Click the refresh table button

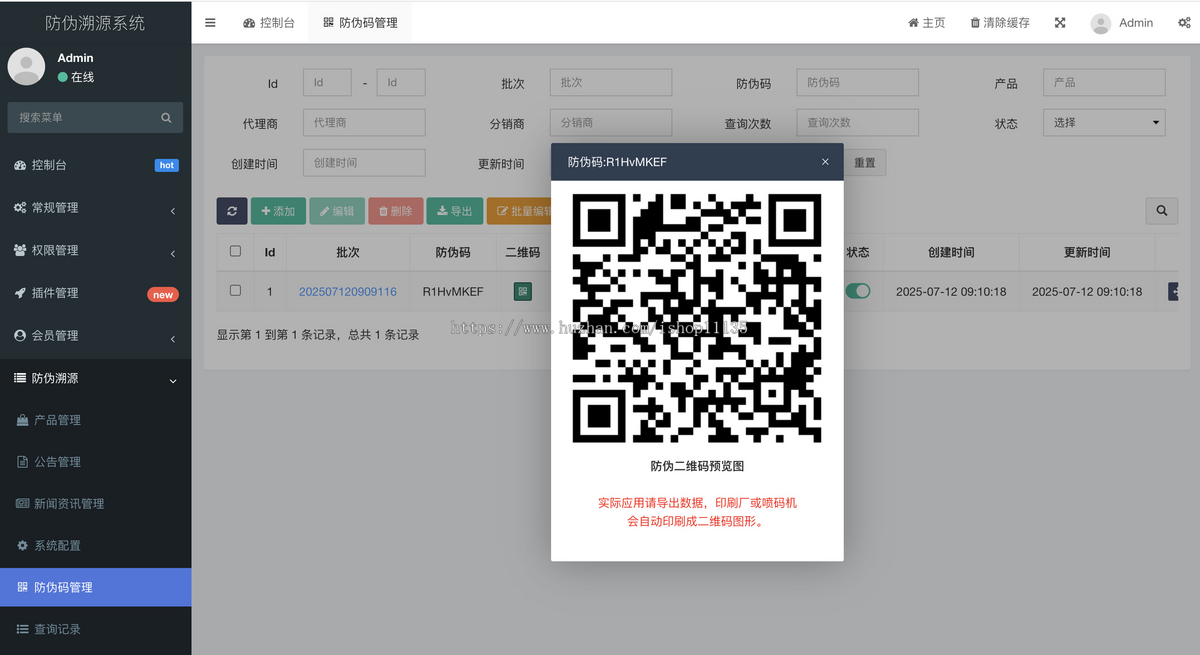pyautogui.click(x=232, y=211)
